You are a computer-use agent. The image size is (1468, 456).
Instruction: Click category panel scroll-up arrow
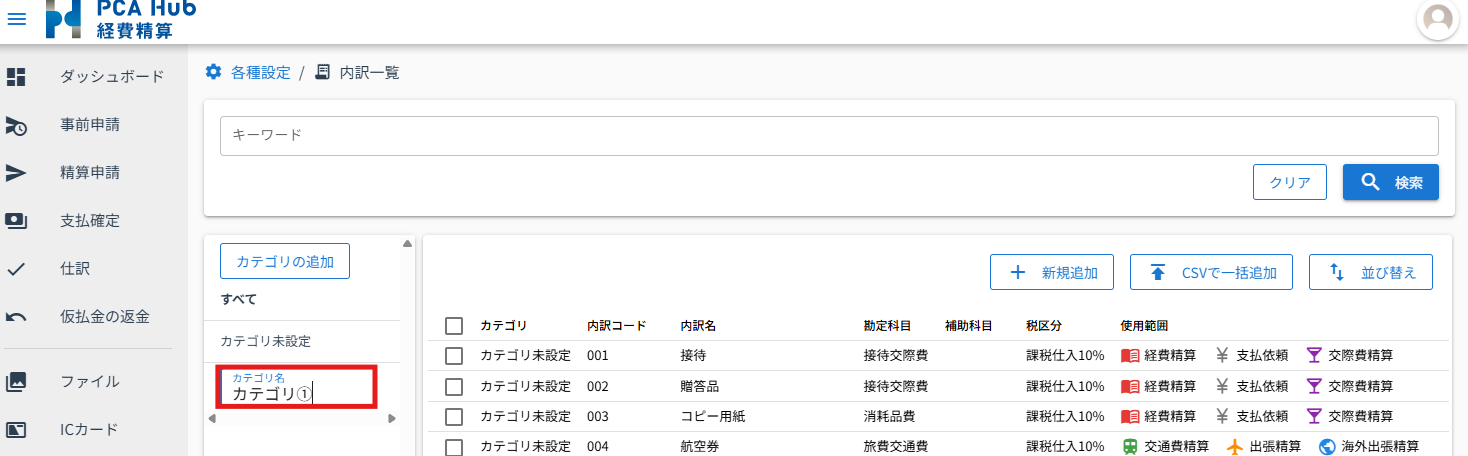(x=407, y=243)
